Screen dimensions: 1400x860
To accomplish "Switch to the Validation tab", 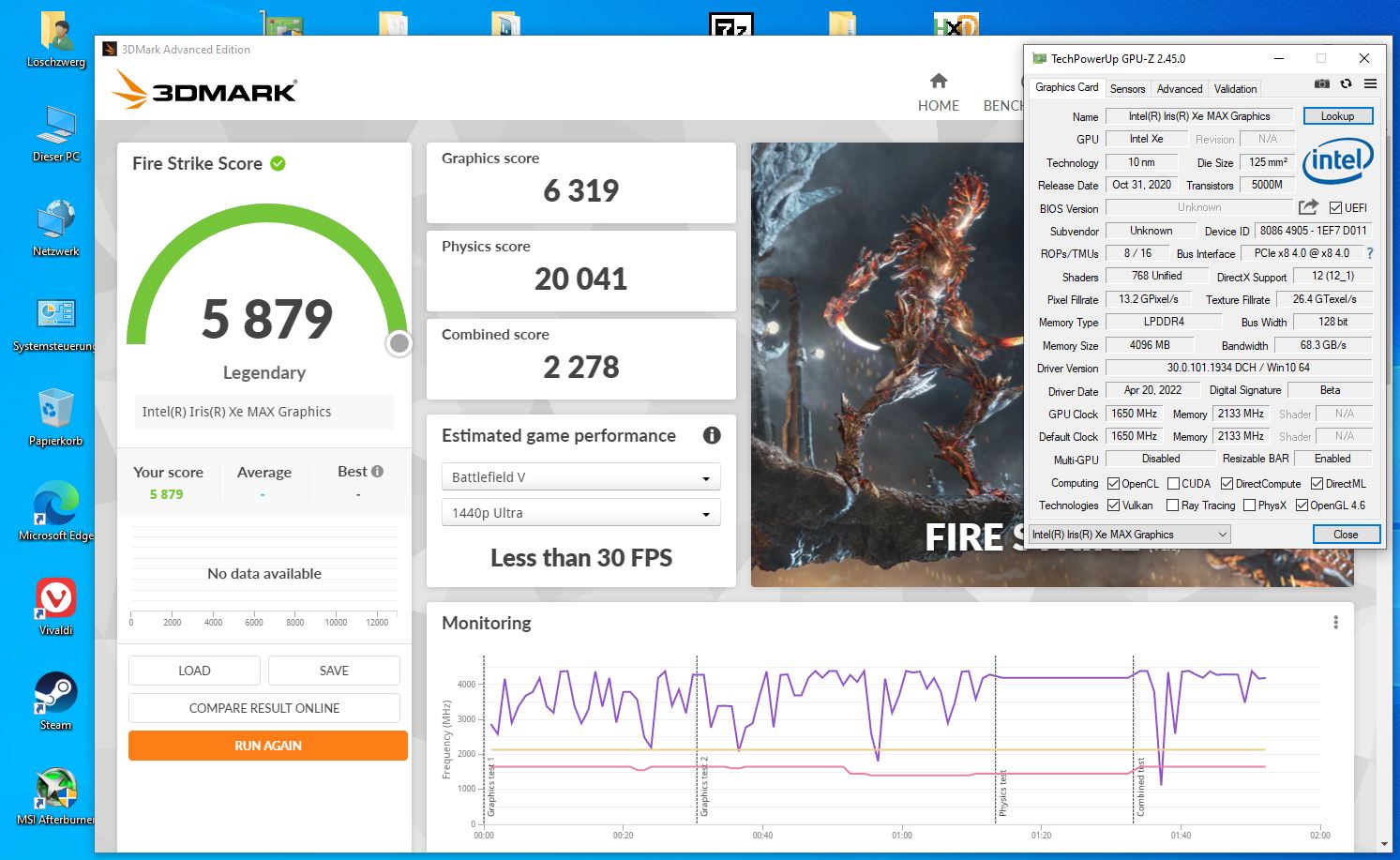I will 1235,89.
